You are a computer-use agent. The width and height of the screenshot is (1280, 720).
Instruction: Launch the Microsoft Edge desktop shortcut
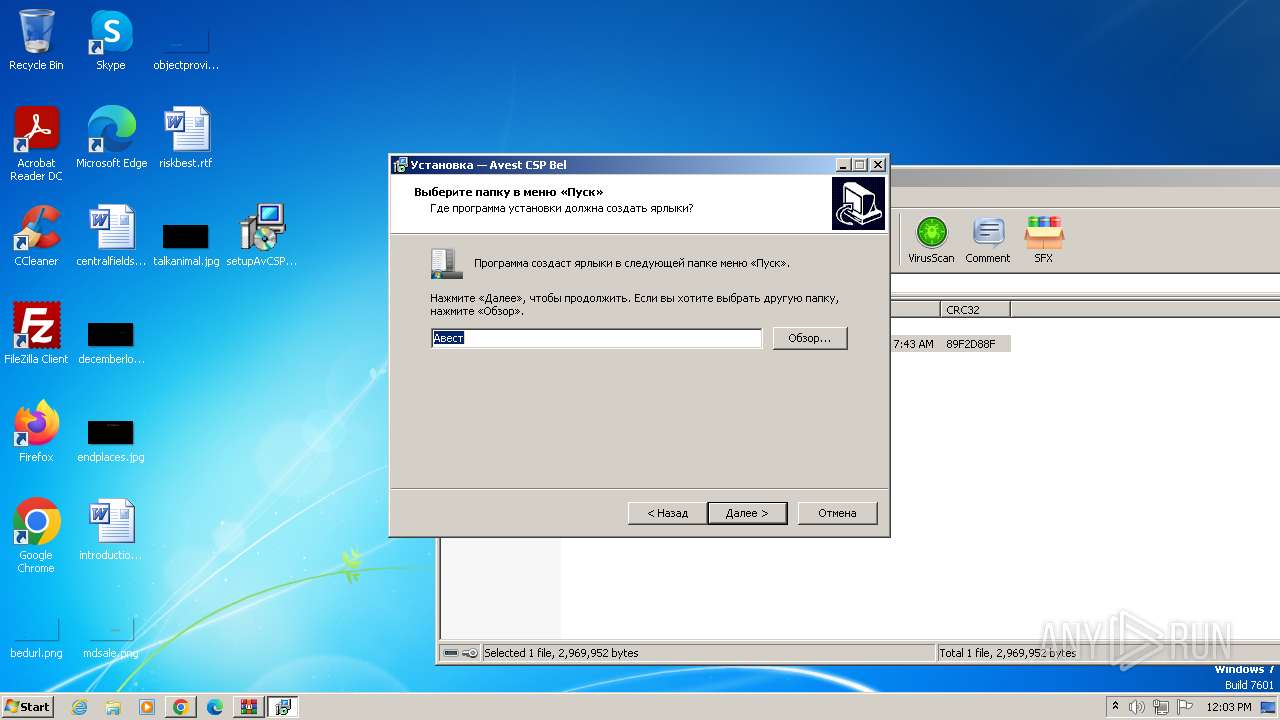tap(111, 138)
